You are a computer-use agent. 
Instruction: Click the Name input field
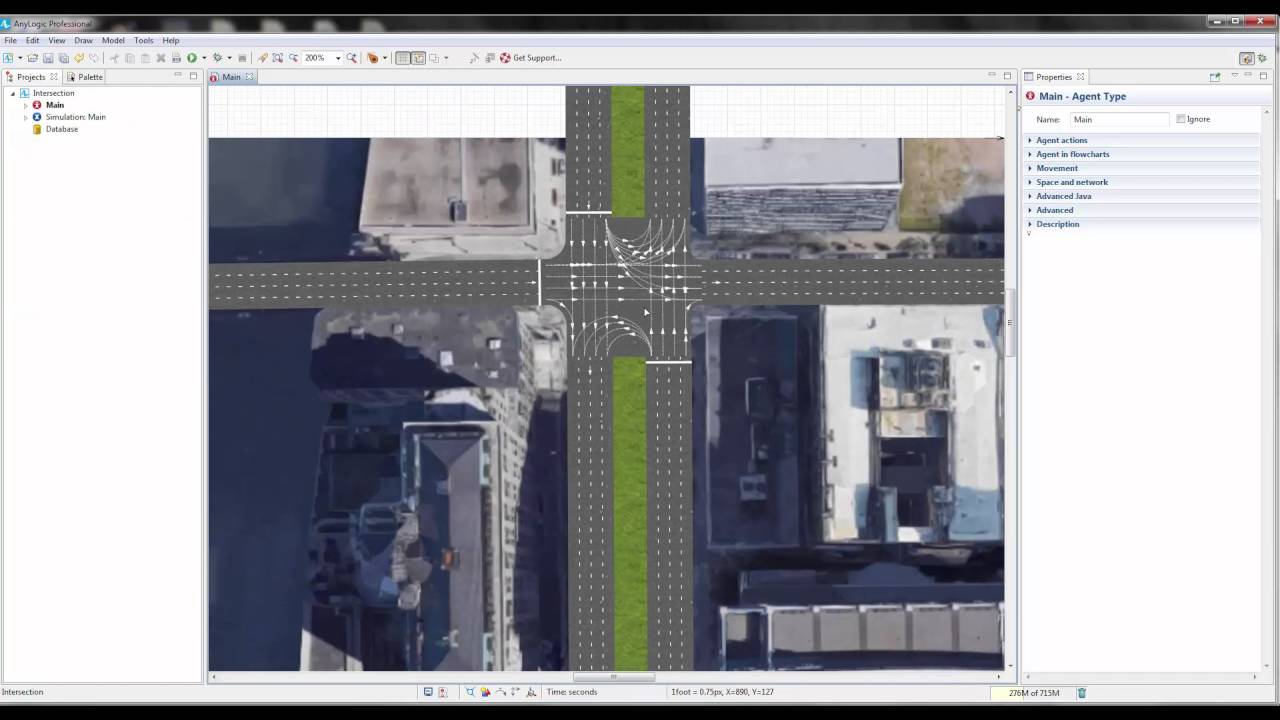click(1119, 119)
